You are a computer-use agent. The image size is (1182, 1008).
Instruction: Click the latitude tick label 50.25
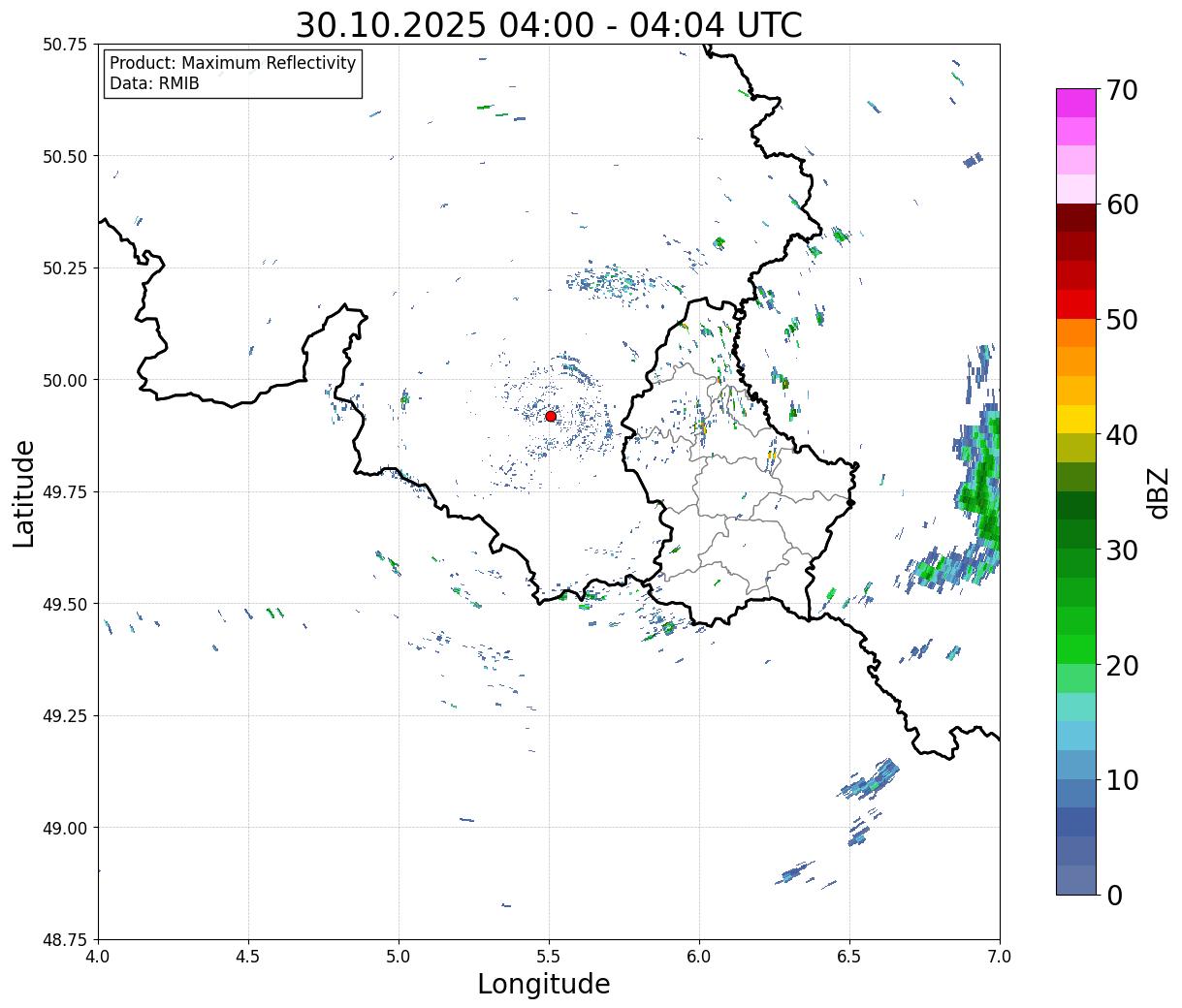[x=65, y=268]
